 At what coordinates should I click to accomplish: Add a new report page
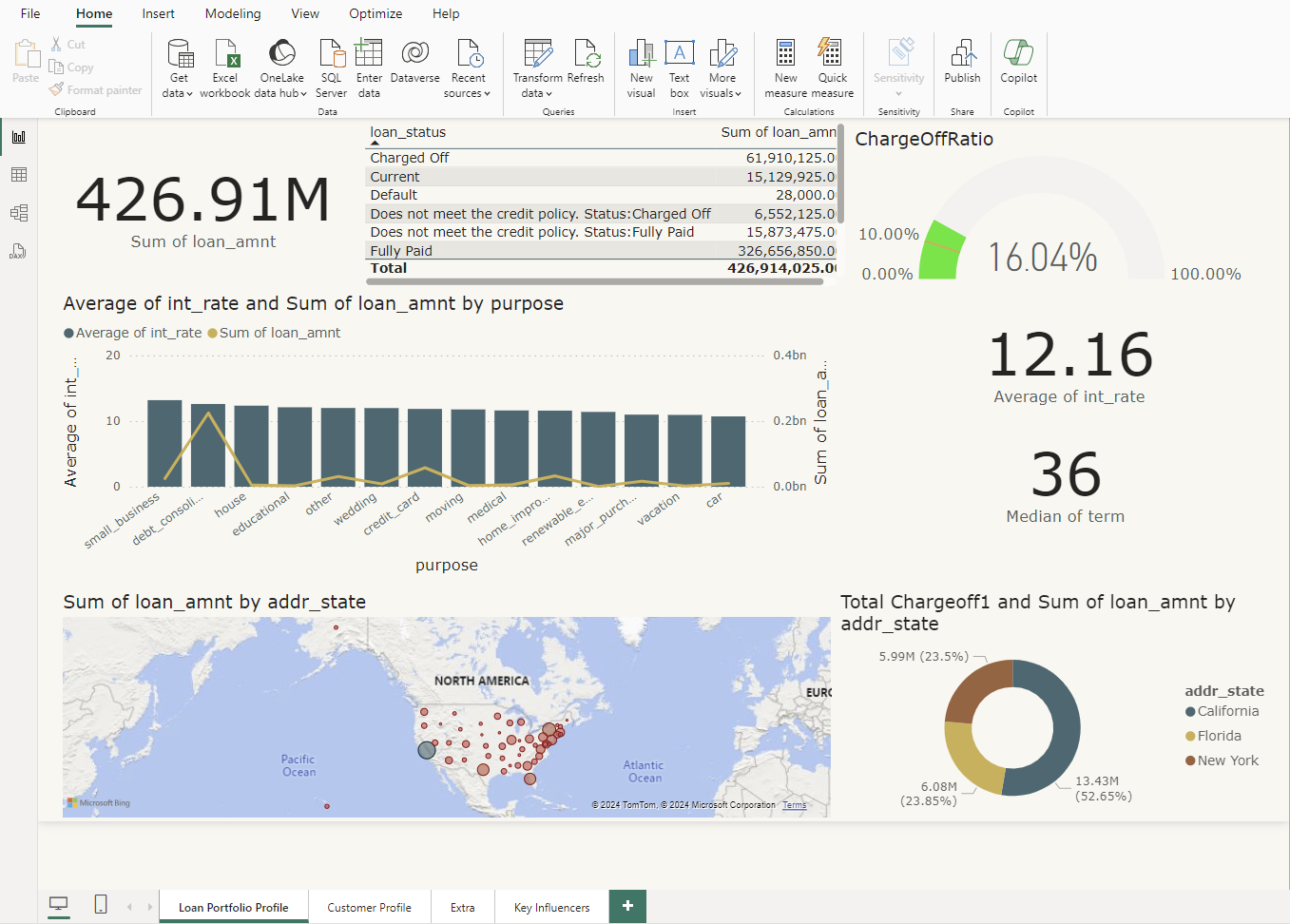(x=627, y=906)
